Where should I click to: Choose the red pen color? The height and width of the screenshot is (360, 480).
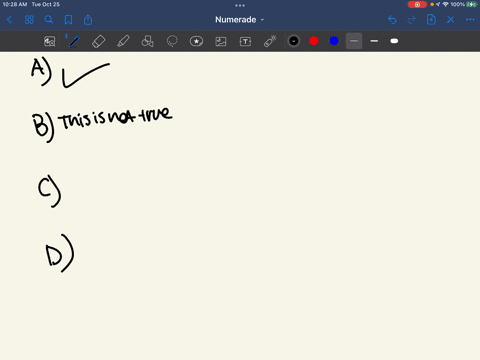(x=314, y=41)
